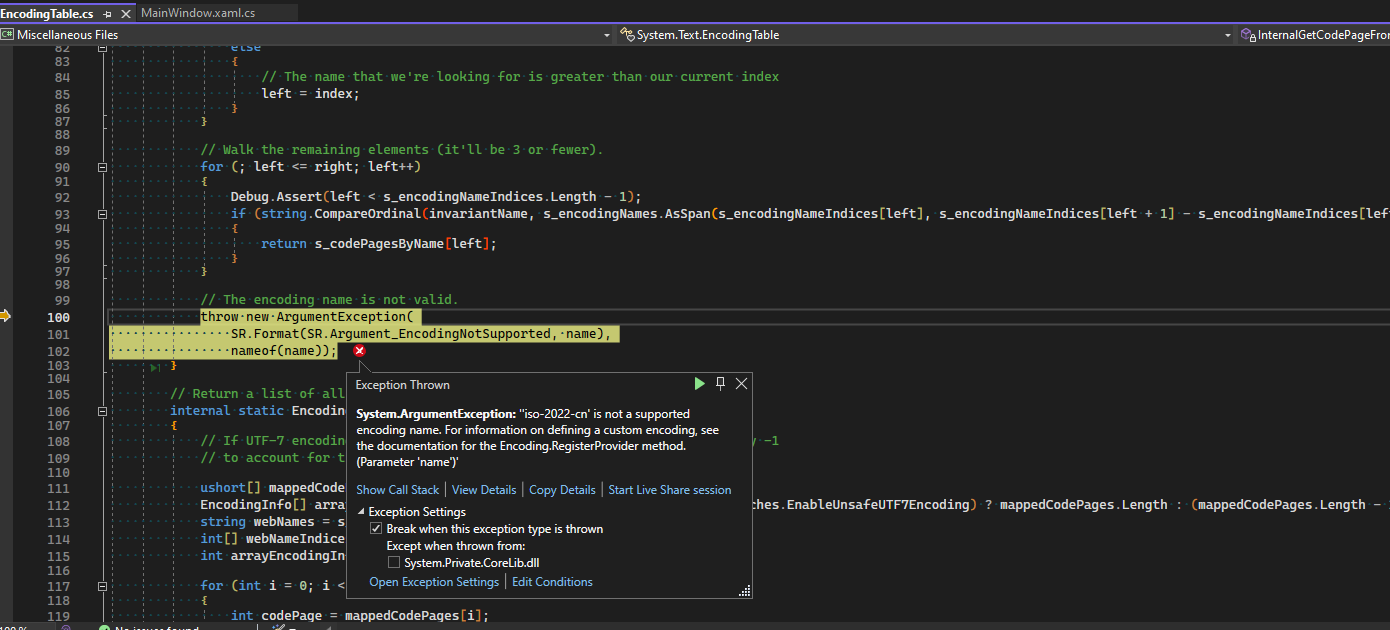Viewport: 1390px width, 630px height.
Task: Click the for loop header on line 90
Action: click(310, 167)
